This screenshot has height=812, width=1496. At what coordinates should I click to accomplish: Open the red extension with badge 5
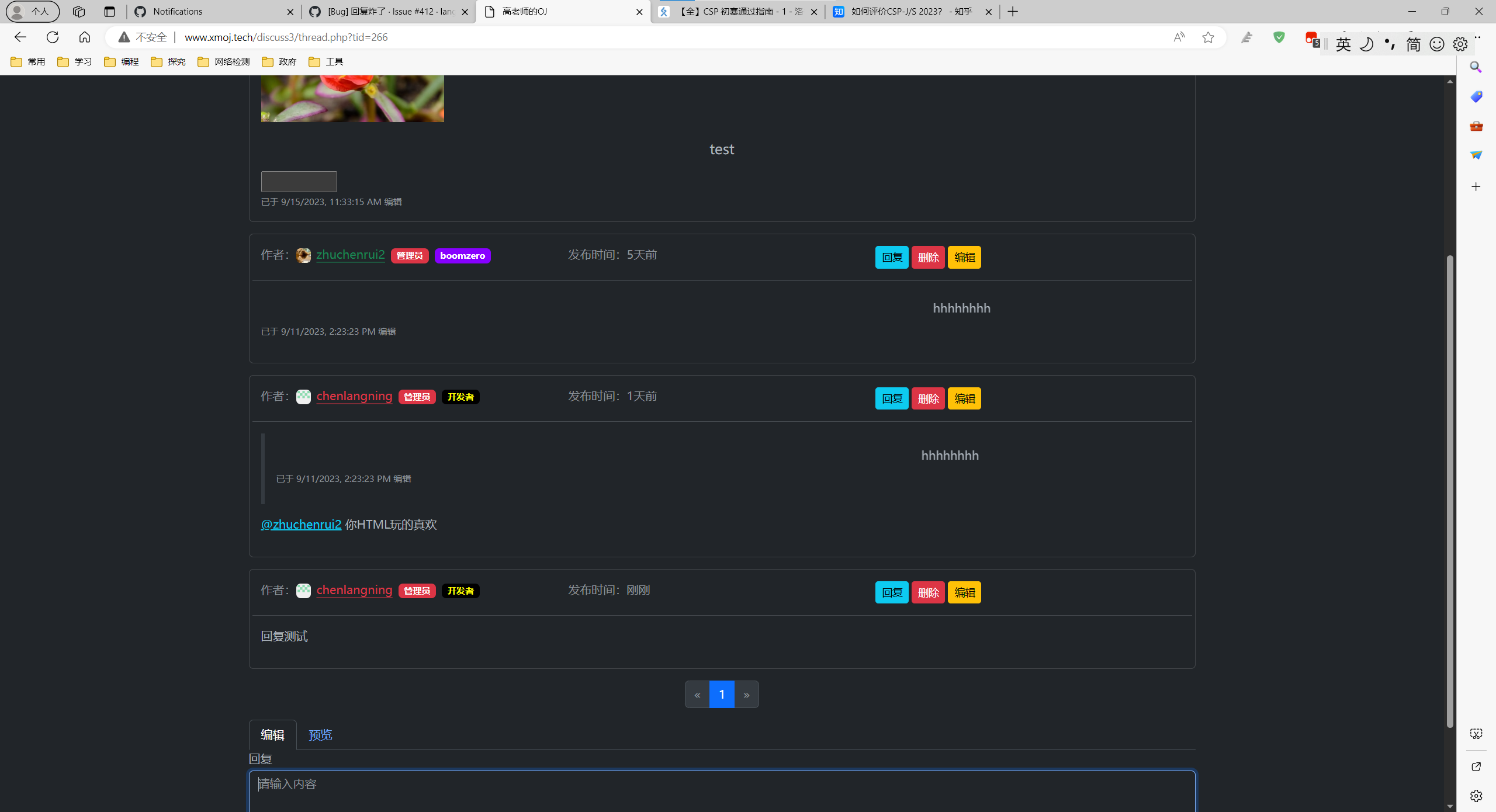point(1312,38)
